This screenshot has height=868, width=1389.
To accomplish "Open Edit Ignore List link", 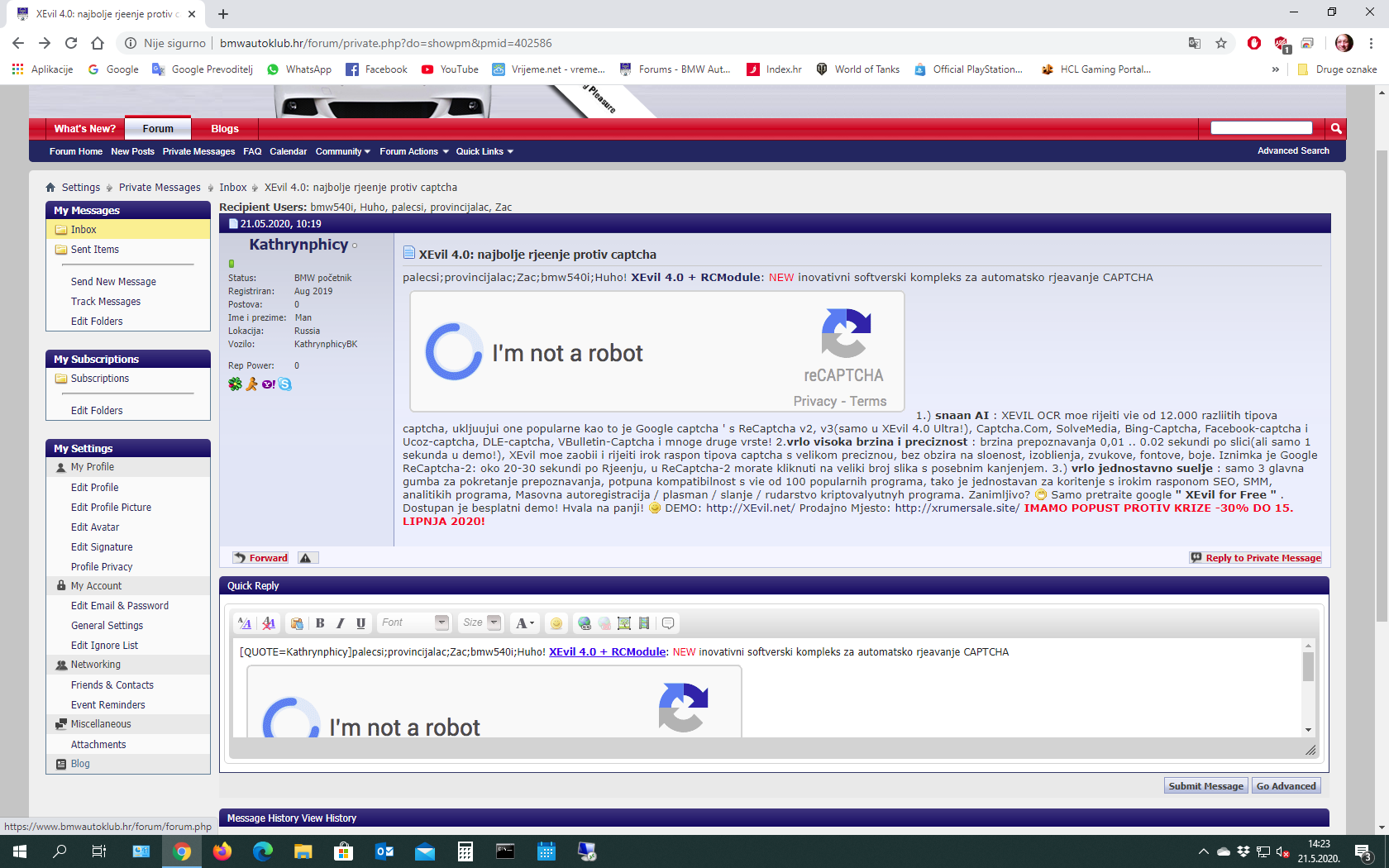I will [x=104, y=646].
